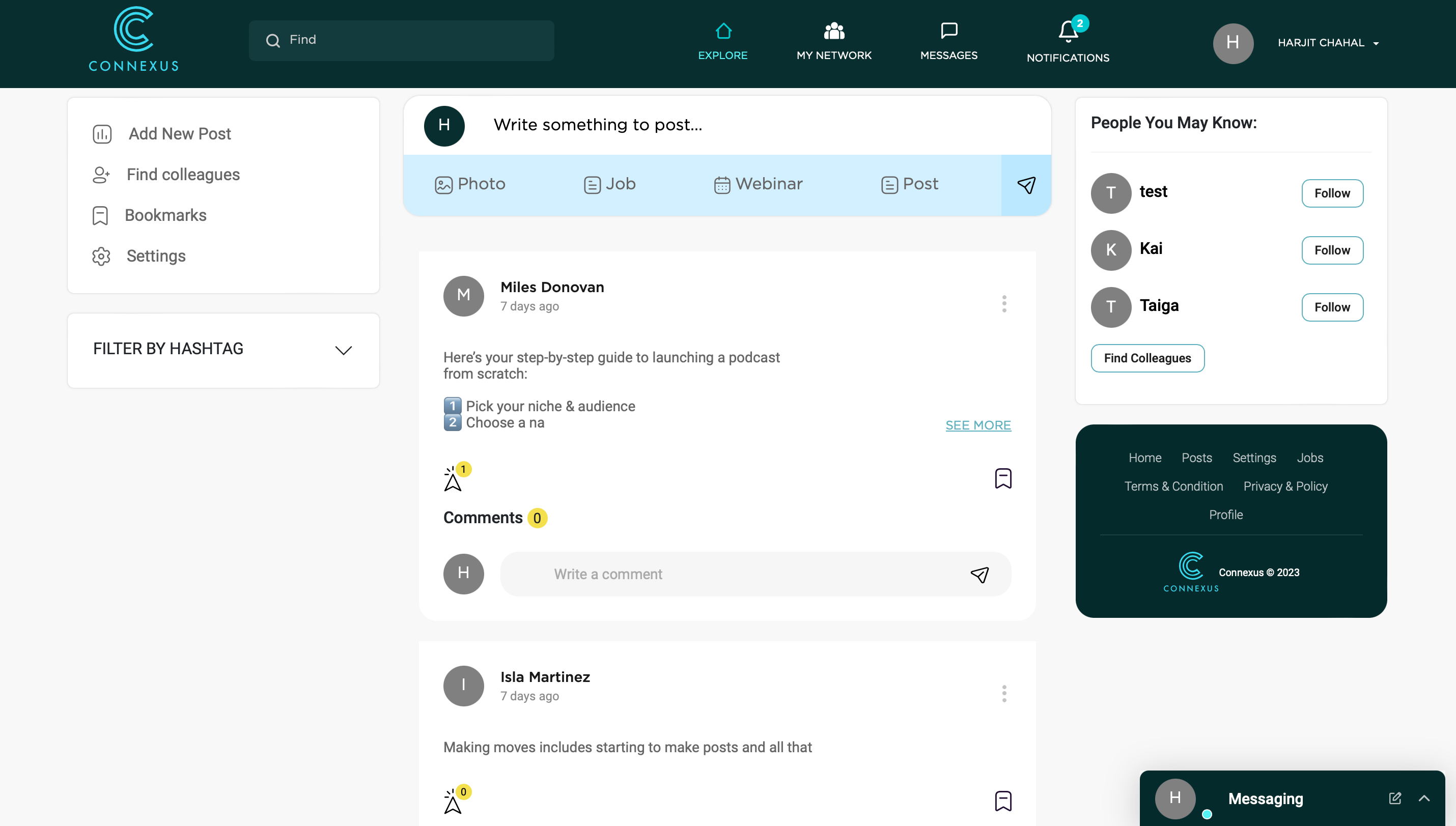Send the comment with the paper plane icon
Viewport: 1456px width, 826px height.
pyautogui.click(x=979, y=574)
